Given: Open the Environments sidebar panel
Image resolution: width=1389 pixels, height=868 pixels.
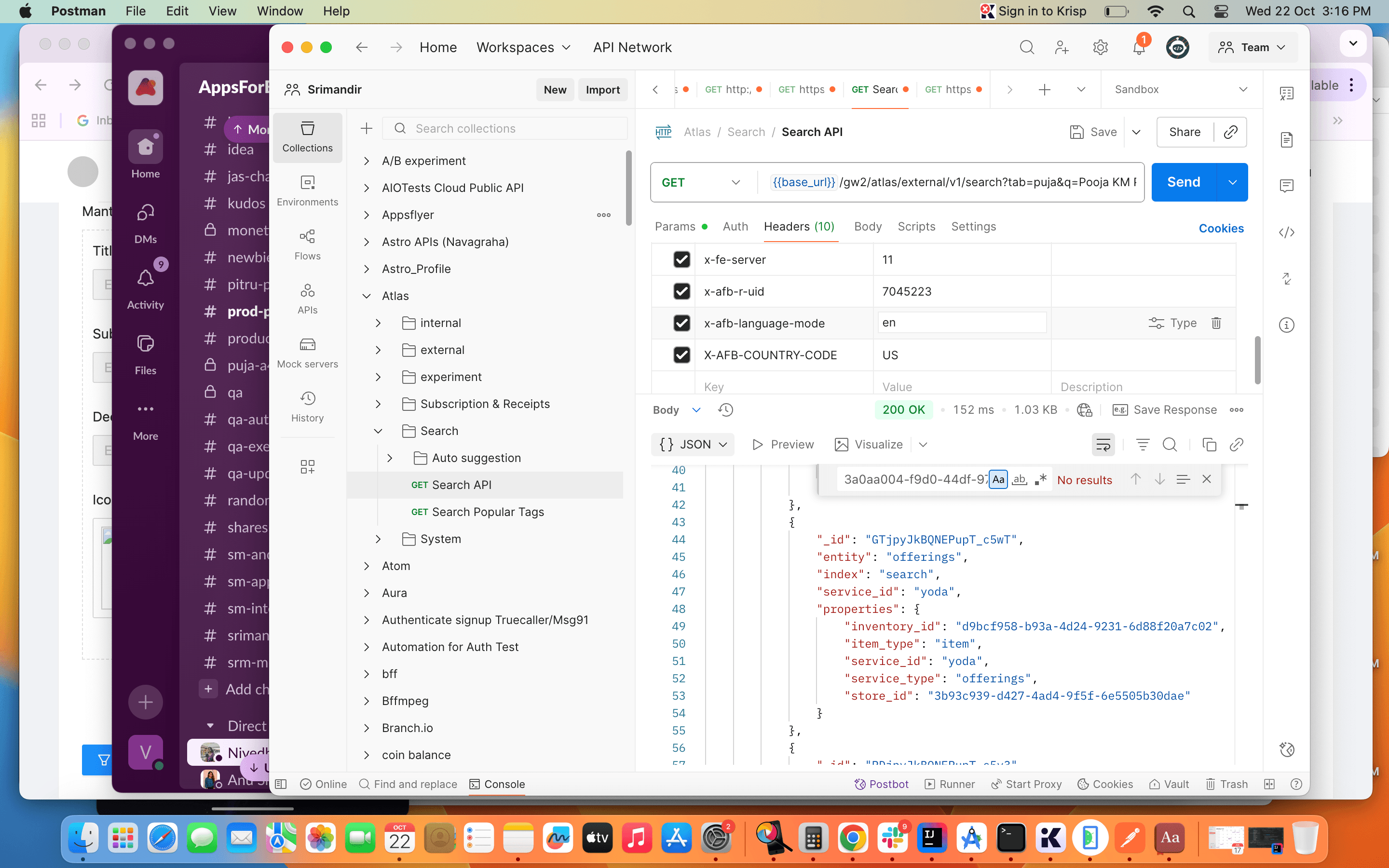Looking at the screenshot, I should click(307, 190).
